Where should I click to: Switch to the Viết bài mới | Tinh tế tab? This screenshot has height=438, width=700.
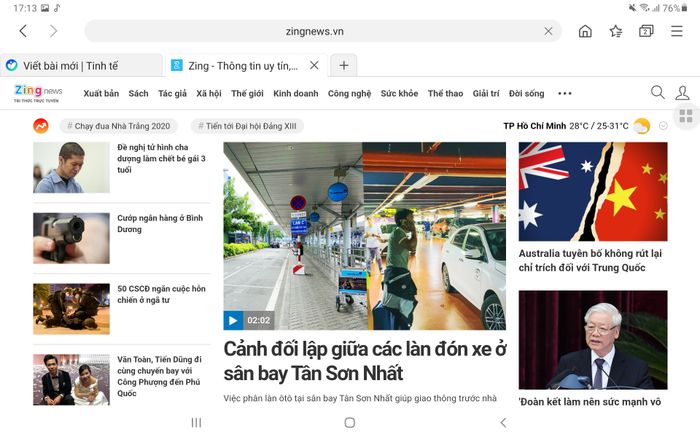click(x=81, y=66)
